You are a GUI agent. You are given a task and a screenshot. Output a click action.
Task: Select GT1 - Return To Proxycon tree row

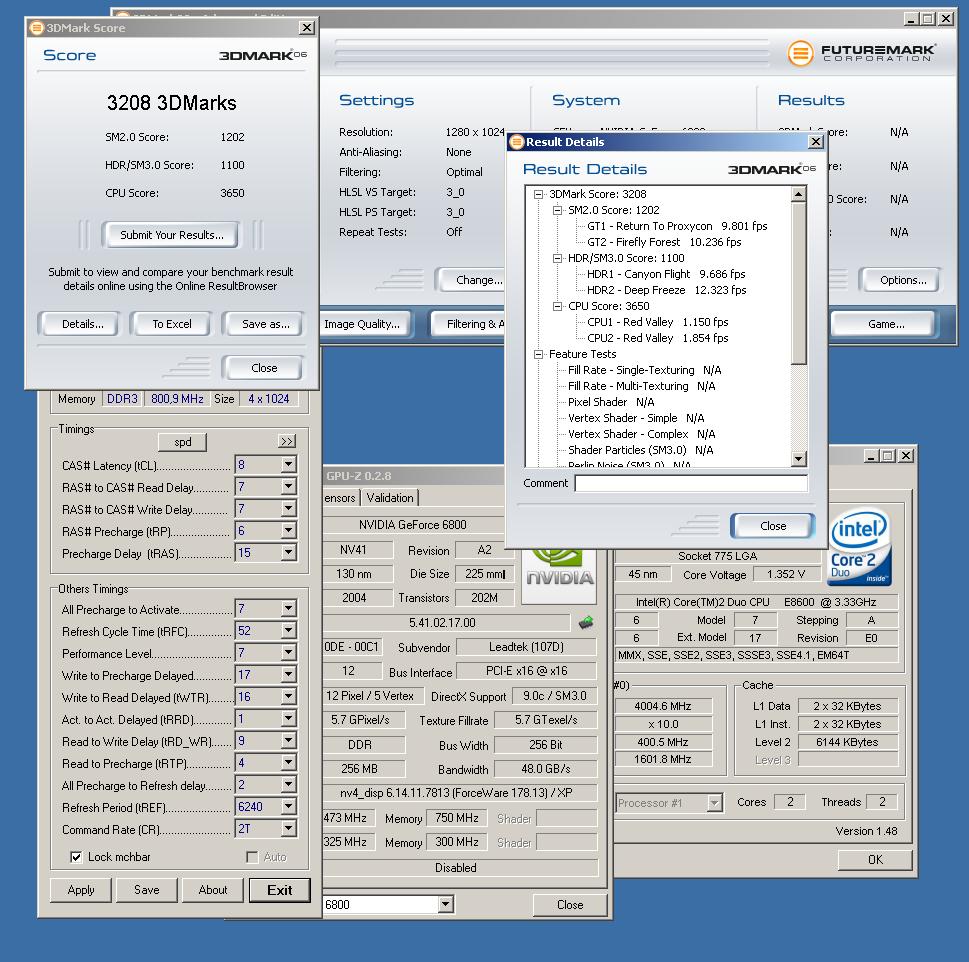677,226
